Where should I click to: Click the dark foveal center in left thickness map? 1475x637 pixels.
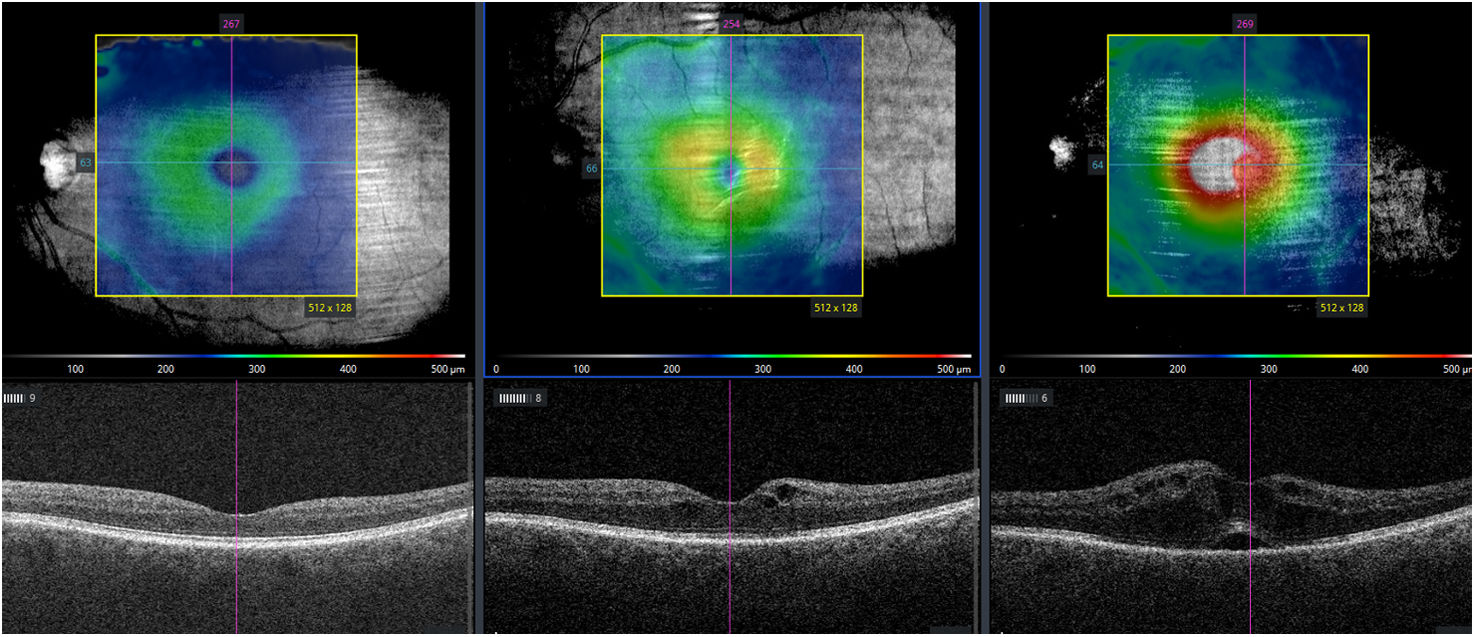pos(232,168)
